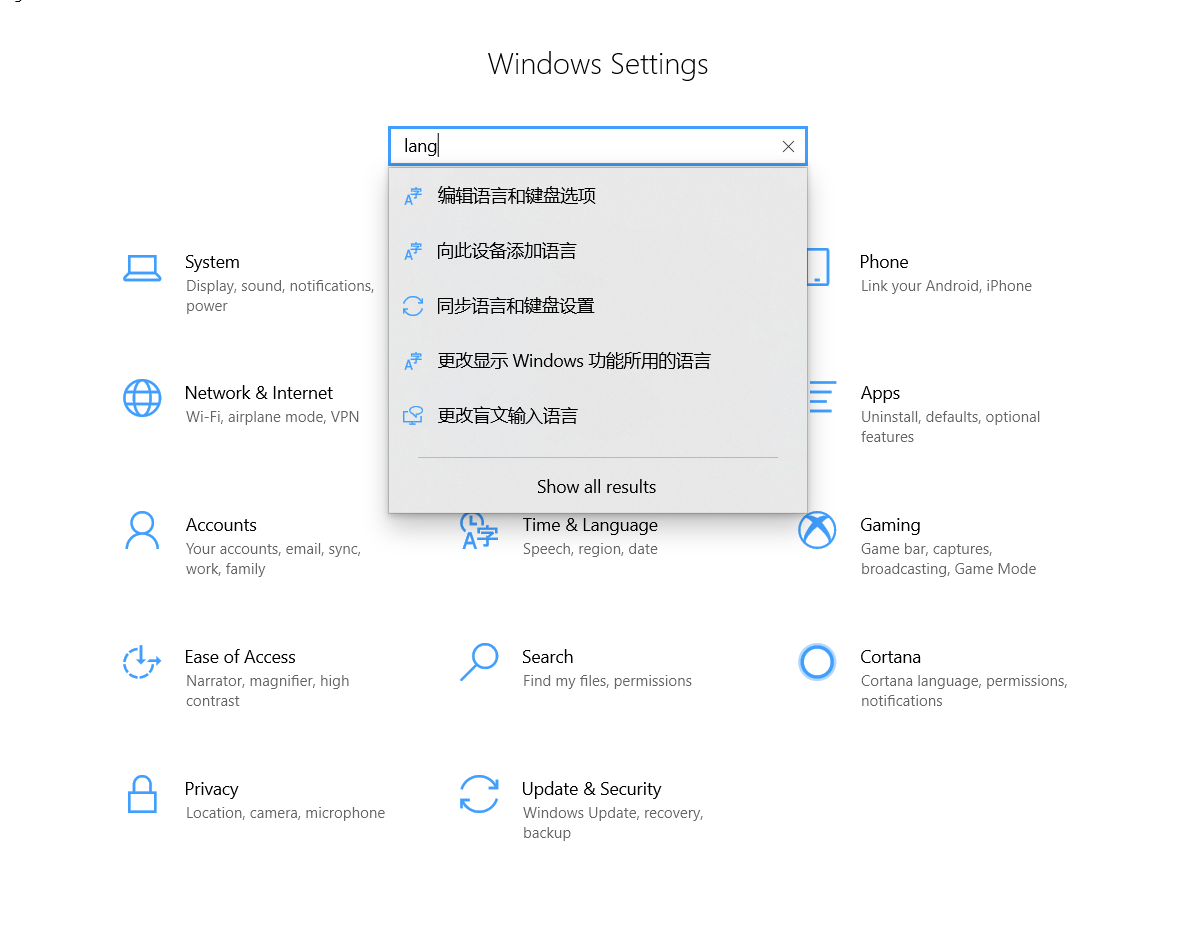
Task: Open the Ease of Access settings
Action: pyautogui.click(x=240, y=657)
